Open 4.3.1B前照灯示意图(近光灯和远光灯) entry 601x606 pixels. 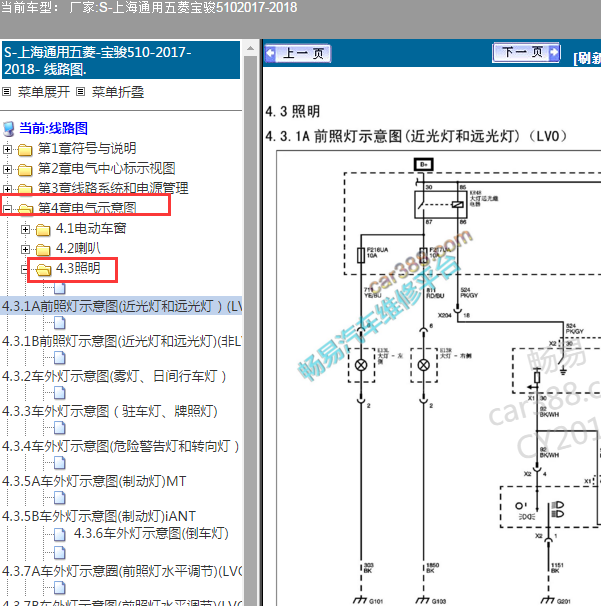121,341
